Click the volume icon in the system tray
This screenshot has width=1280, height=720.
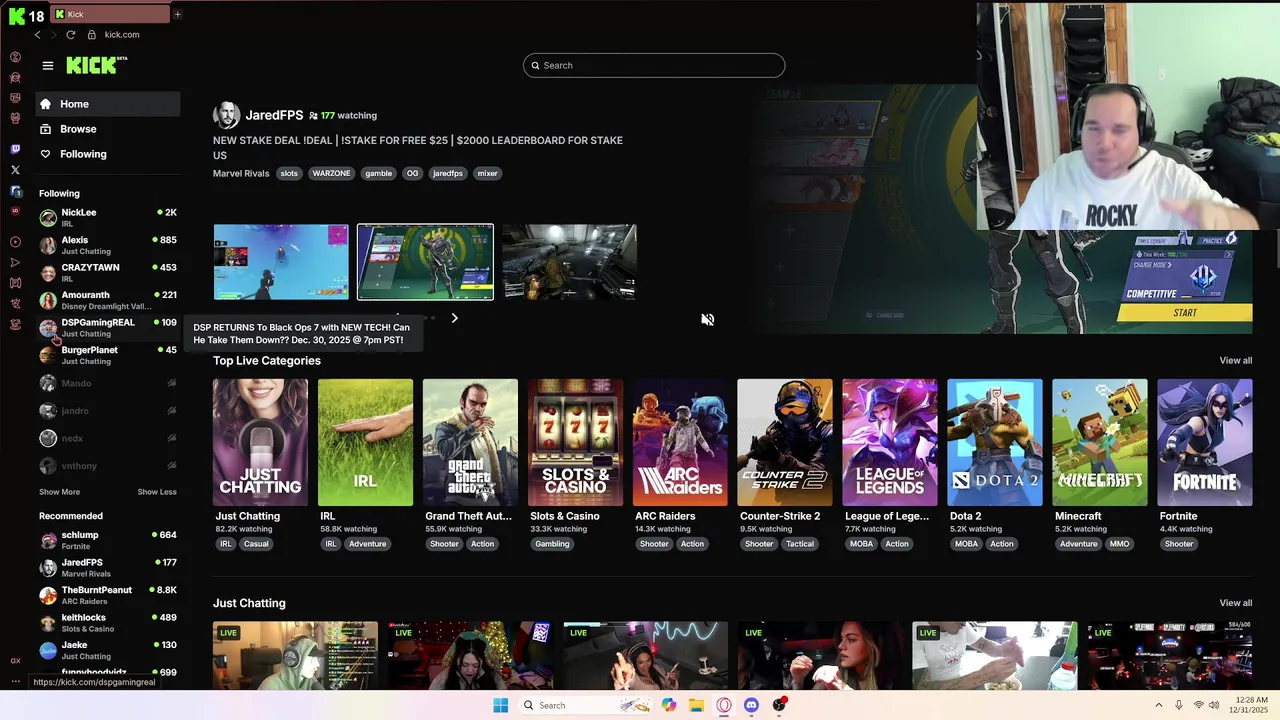(x=1214, y=705)
